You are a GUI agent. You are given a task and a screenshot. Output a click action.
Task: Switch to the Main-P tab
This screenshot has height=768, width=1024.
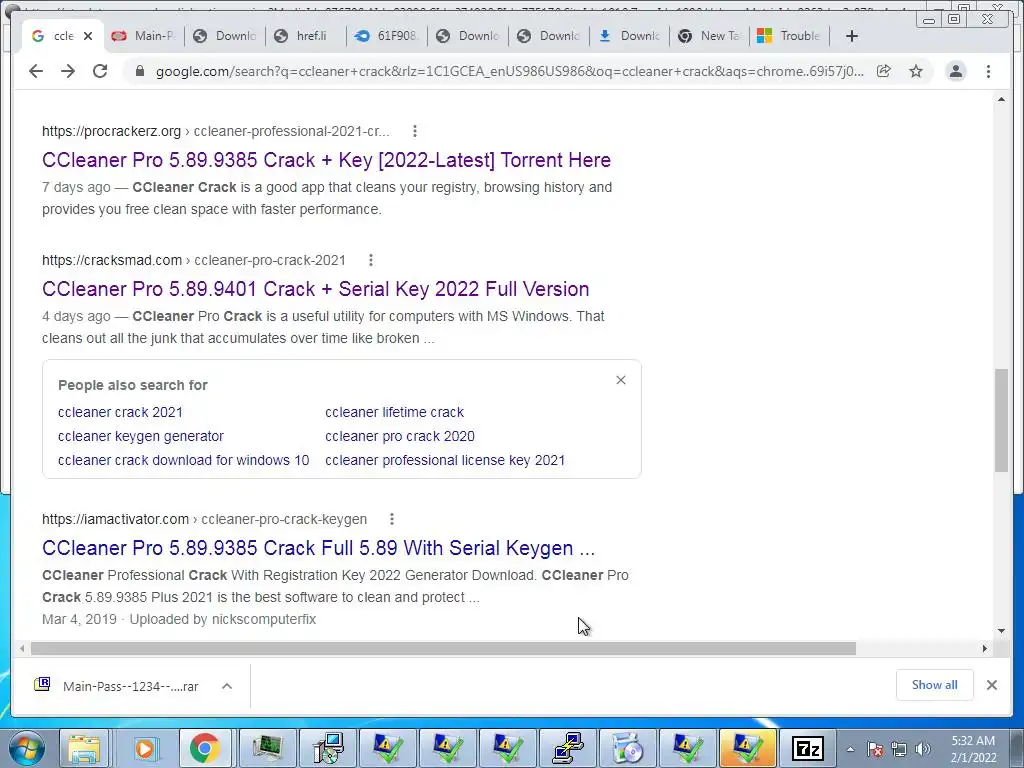click(144, 36)
